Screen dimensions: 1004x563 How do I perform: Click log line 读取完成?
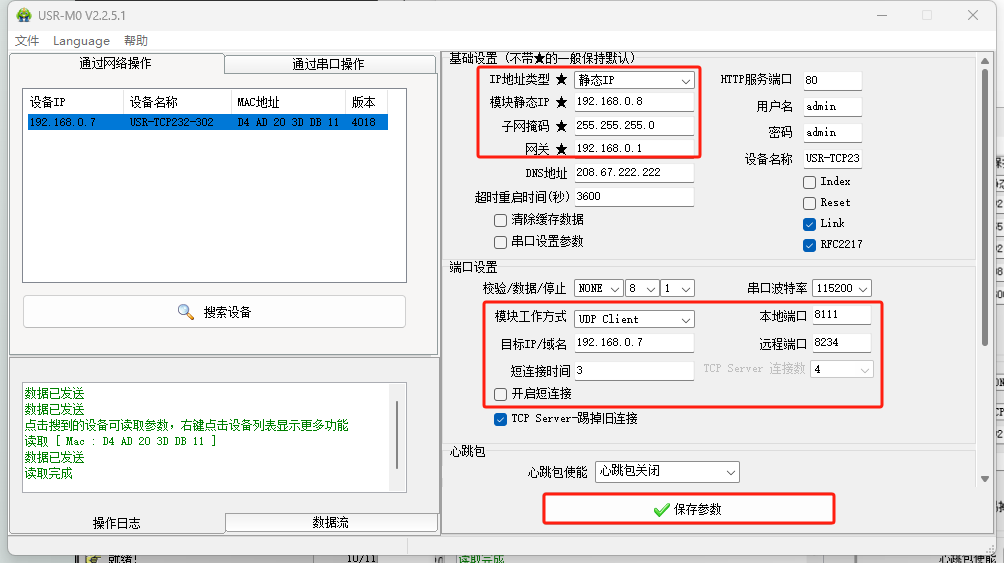49,474
